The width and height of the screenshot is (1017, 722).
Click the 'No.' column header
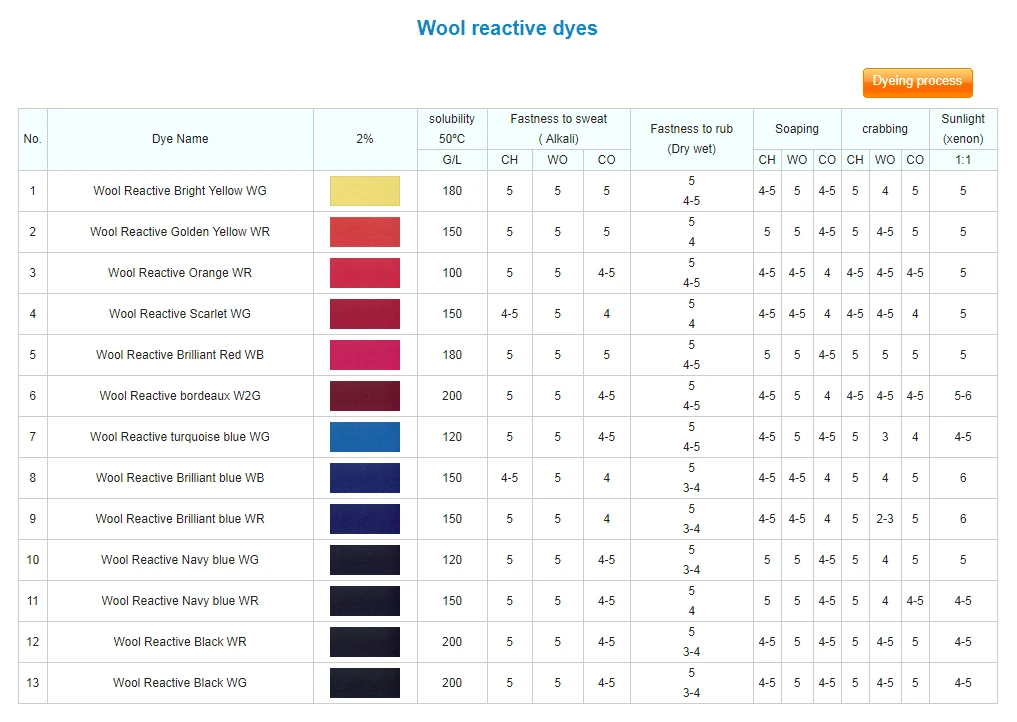[32, 139]
